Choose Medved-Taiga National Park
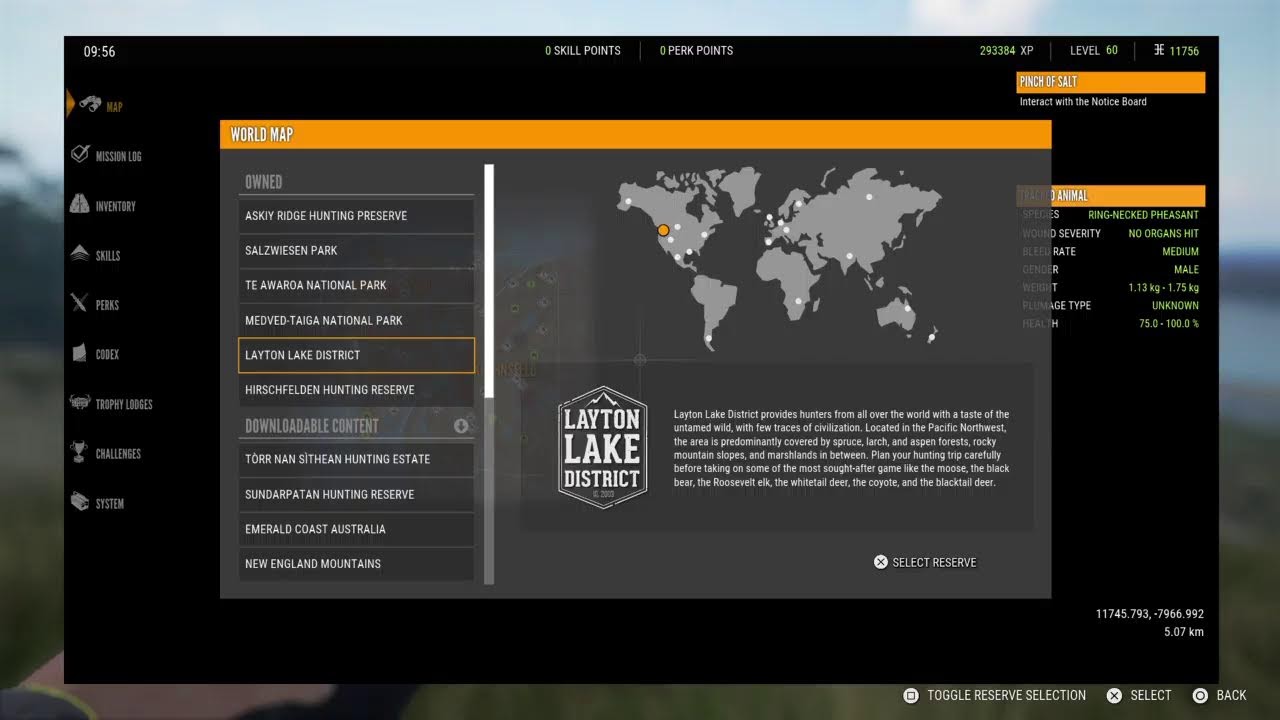 [356, 320]
